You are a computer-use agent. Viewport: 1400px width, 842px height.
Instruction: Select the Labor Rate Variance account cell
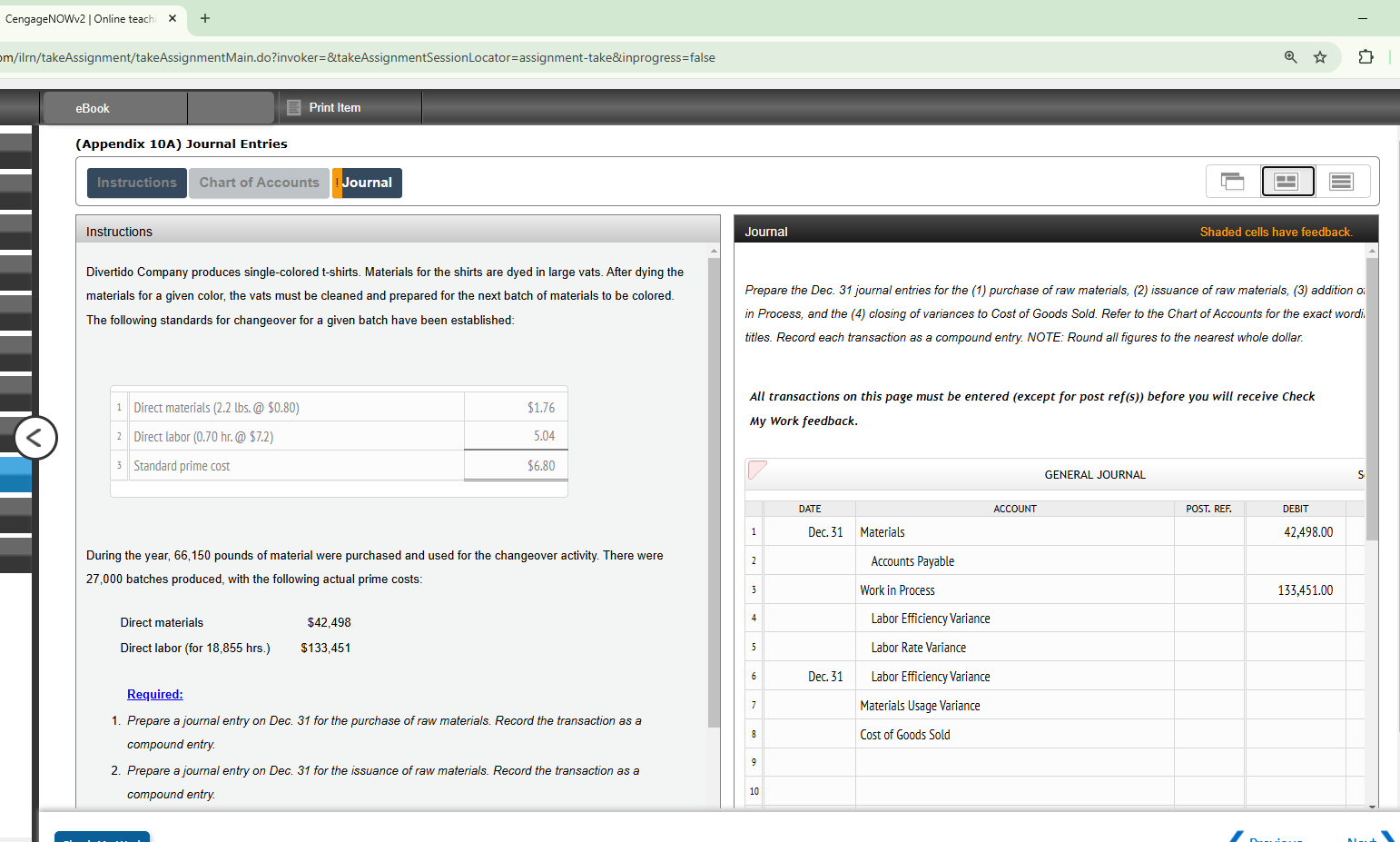(x=1015, y=648)
